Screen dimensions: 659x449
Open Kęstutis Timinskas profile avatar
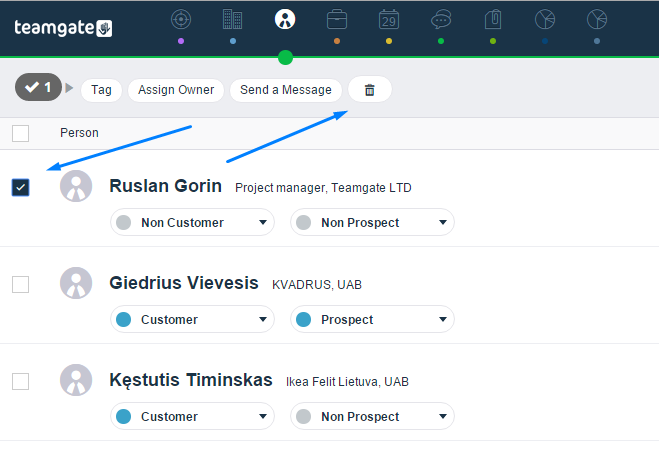point(76,380)
